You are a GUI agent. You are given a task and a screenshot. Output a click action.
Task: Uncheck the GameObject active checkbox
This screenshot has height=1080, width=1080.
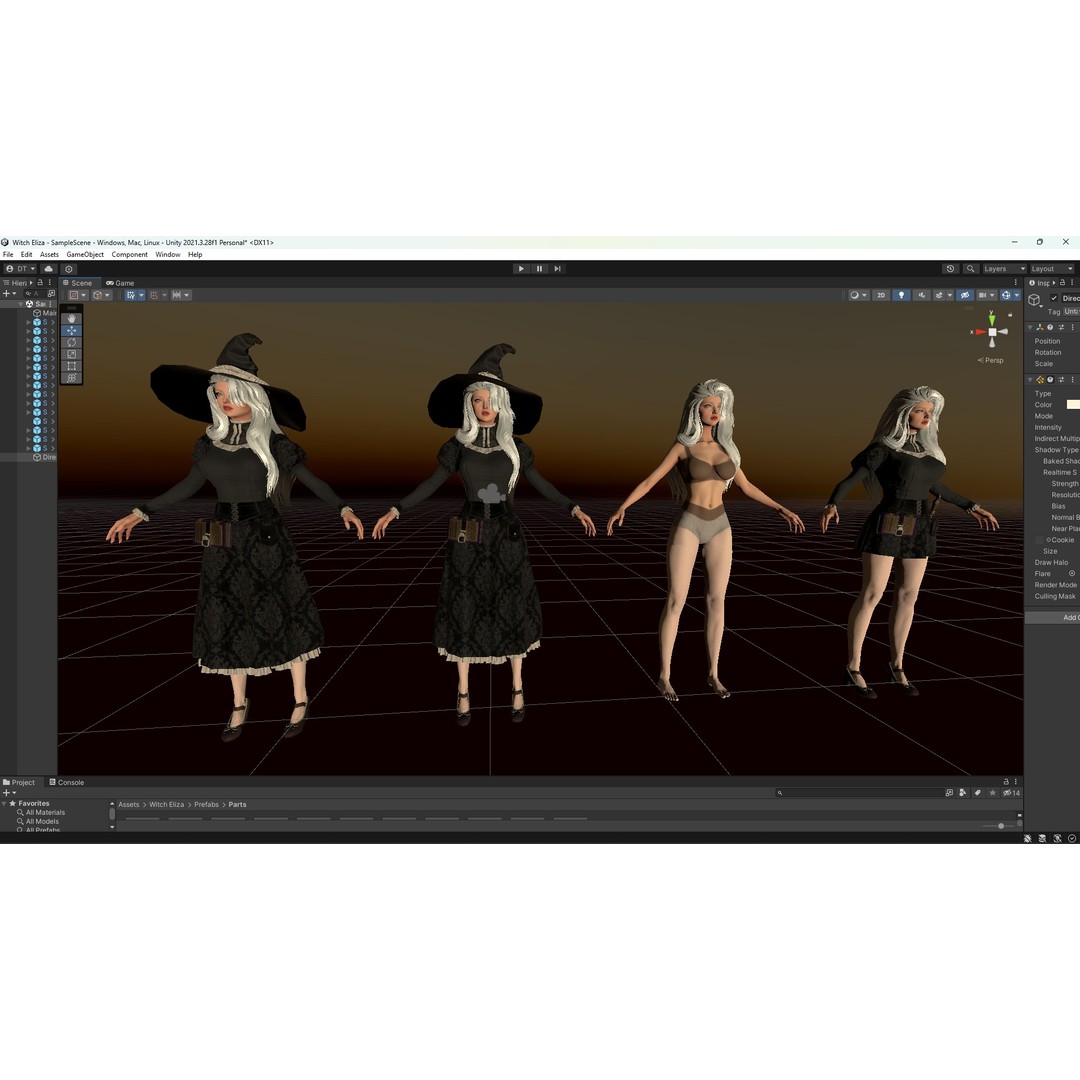(1054, 298)
